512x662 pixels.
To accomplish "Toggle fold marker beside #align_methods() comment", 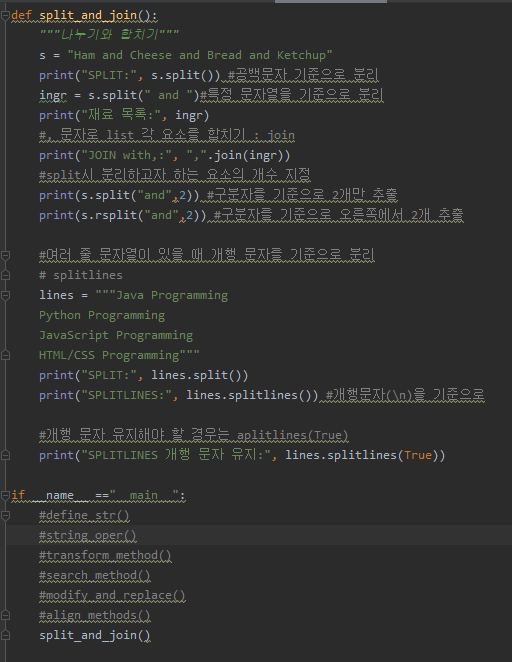I will coord(5,615).
